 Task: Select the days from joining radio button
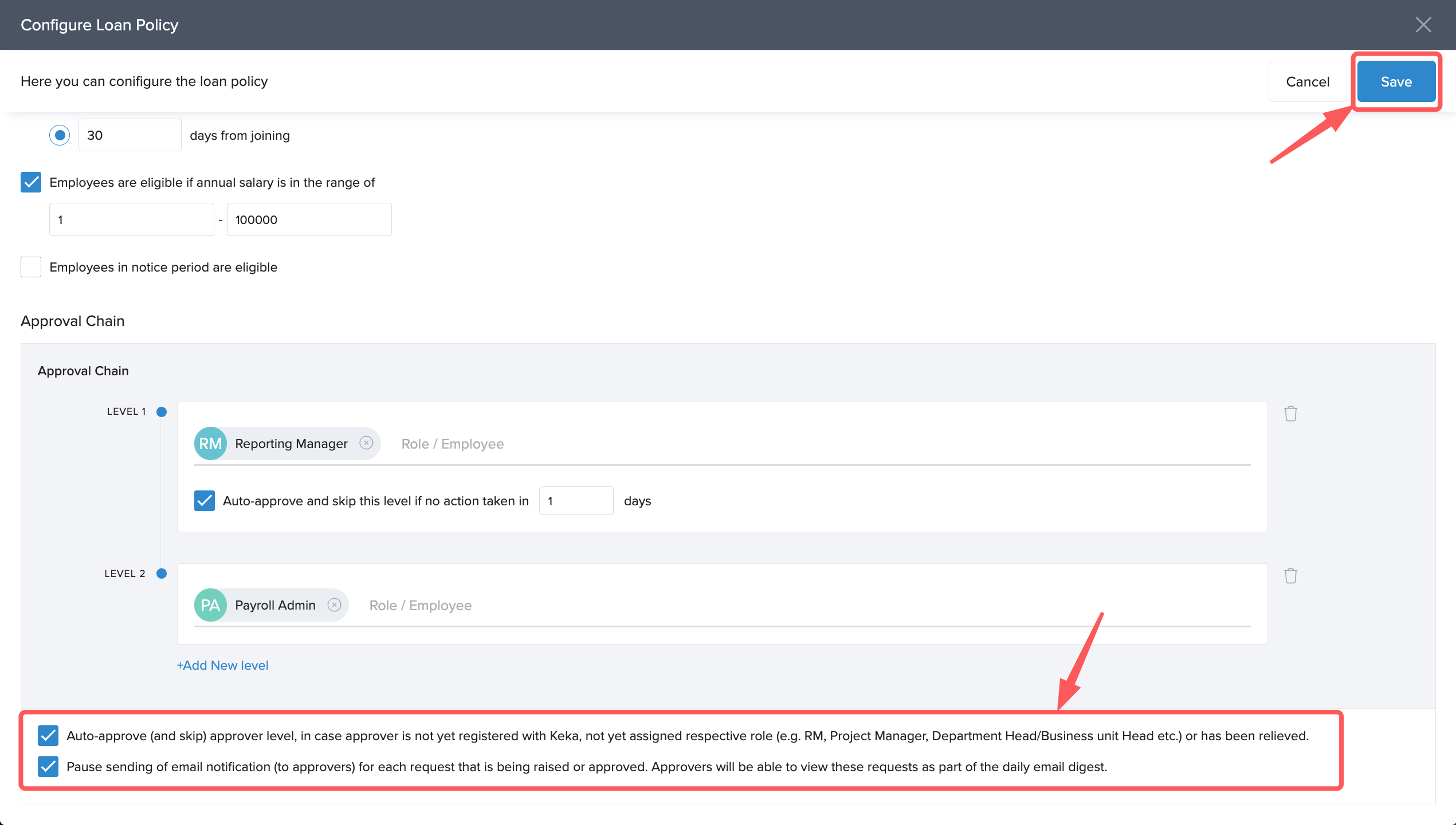click(60, 135)
